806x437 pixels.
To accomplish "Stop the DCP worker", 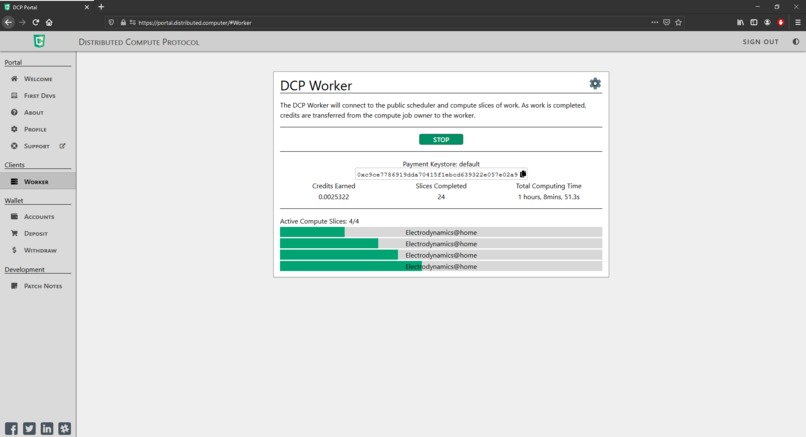I will pyautogui.click(x=441, y=139).
